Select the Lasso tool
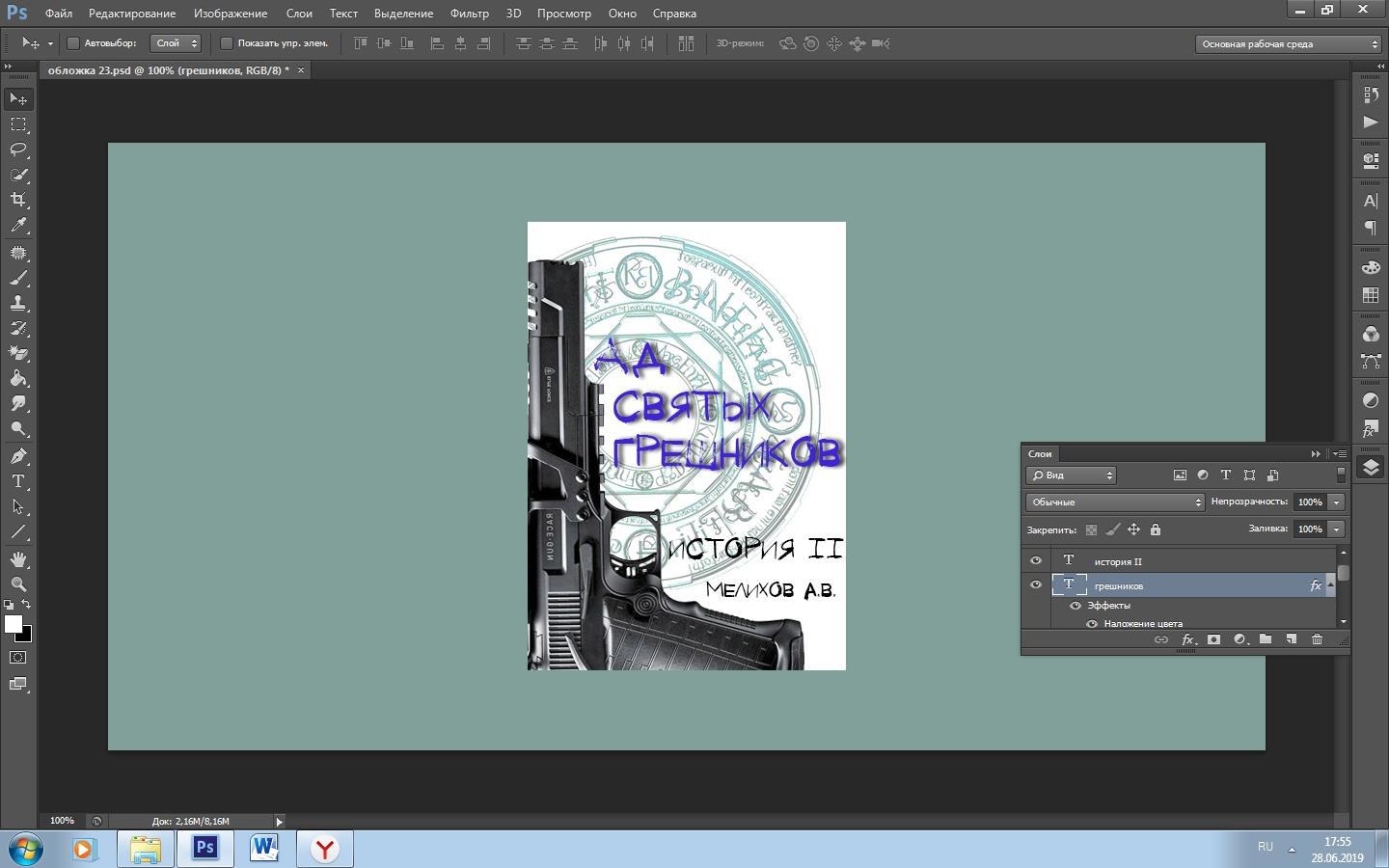This screenshot has width=1389, height=868. point(18,149)
